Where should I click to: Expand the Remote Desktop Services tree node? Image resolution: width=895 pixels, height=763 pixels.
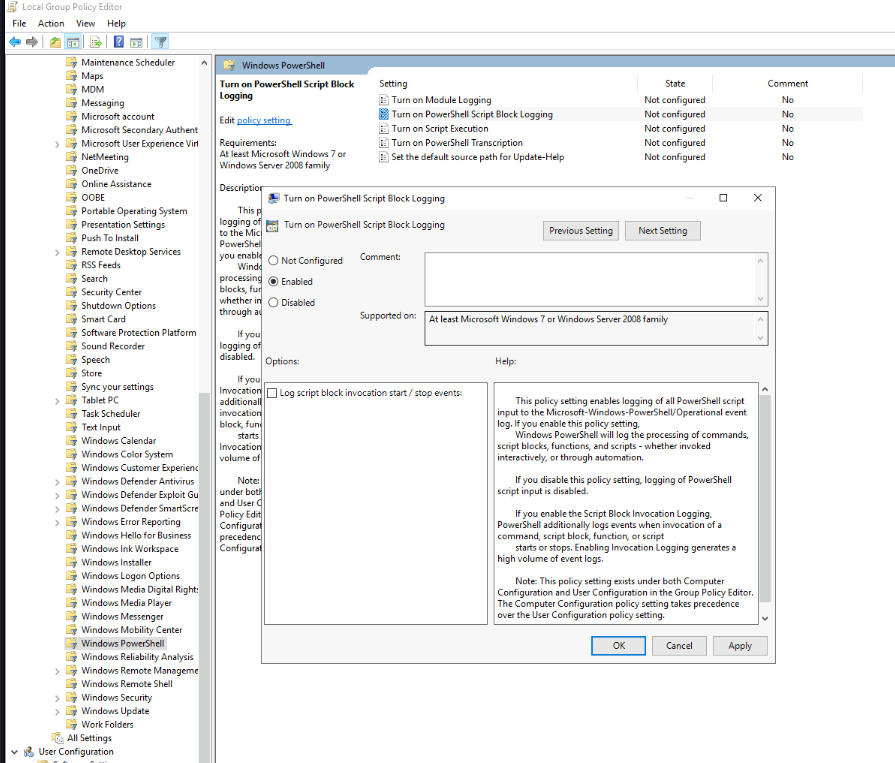click(57, 252)
